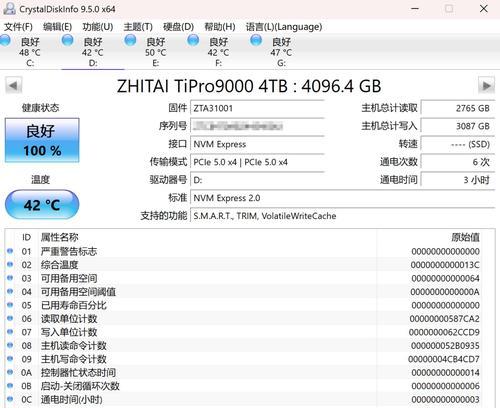
Task: Switch to the G: 47 °C disk tab
Action: [281, 52]
